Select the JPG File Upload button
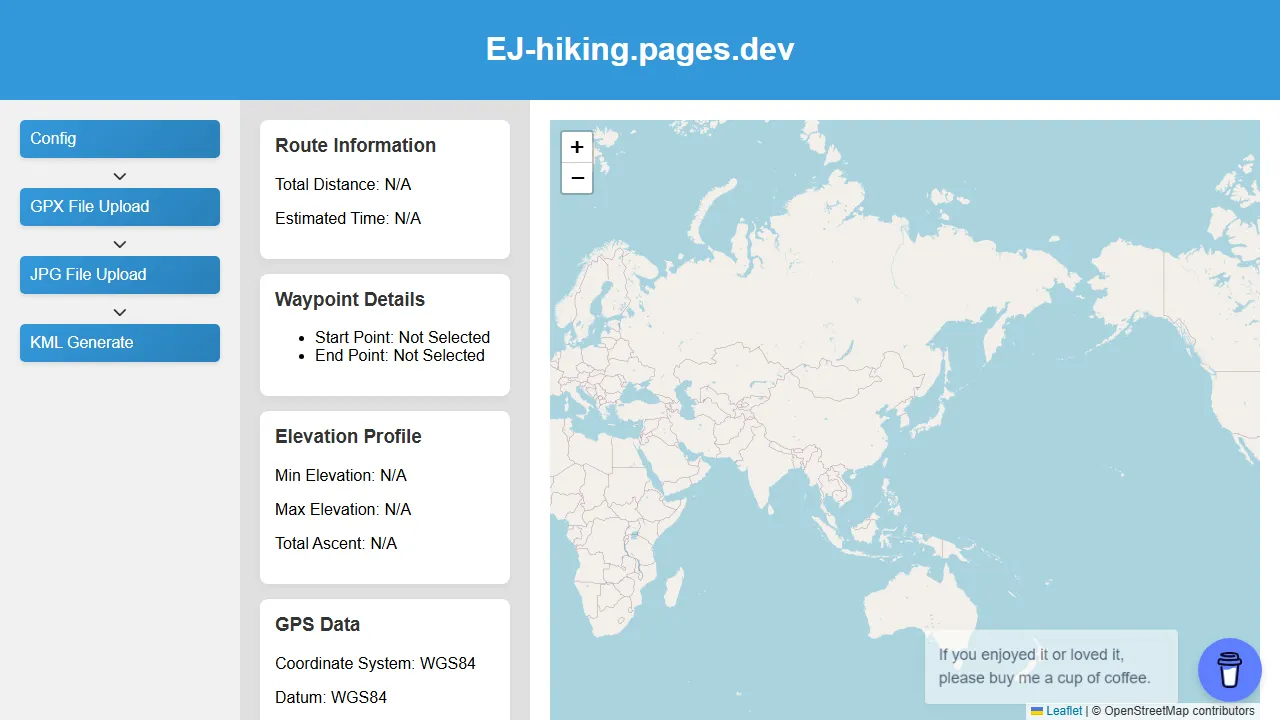 point(119,275)
